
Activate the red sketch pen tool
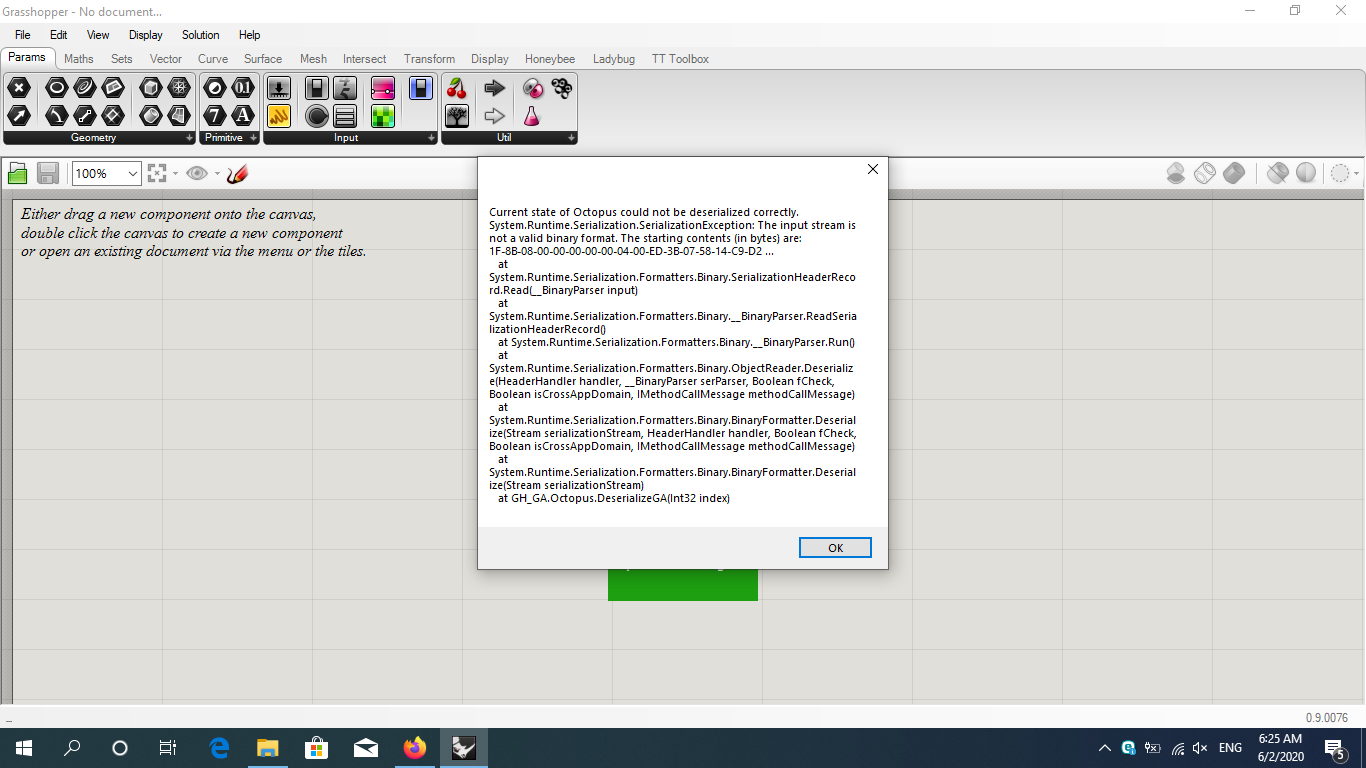pos(237,174)
